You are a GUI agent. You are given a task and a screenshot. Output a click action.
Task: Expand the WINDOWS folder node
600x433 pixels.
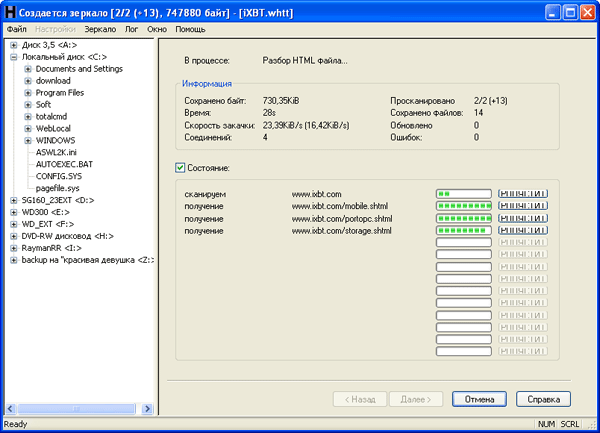click(x=28, y=140)
